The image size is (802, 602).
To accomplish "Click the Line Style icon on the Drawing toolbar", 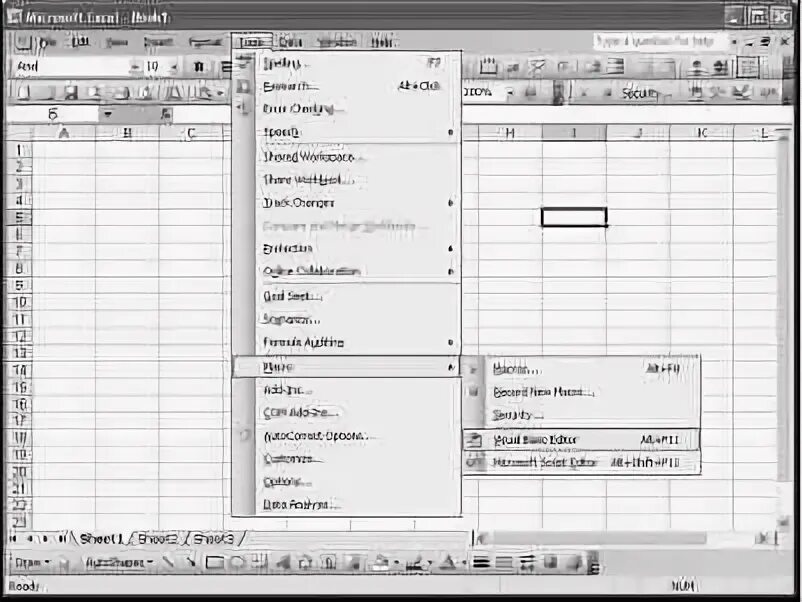I will click(x=481, y=562).
